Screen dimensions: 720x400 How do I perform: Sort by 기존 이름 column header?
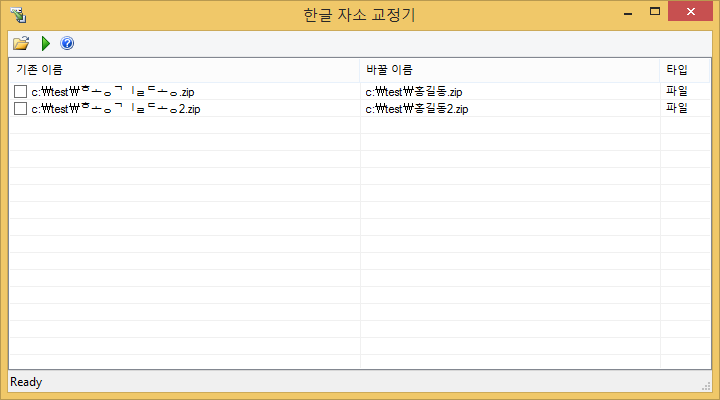pyautogui.click(x=185, y=70)
